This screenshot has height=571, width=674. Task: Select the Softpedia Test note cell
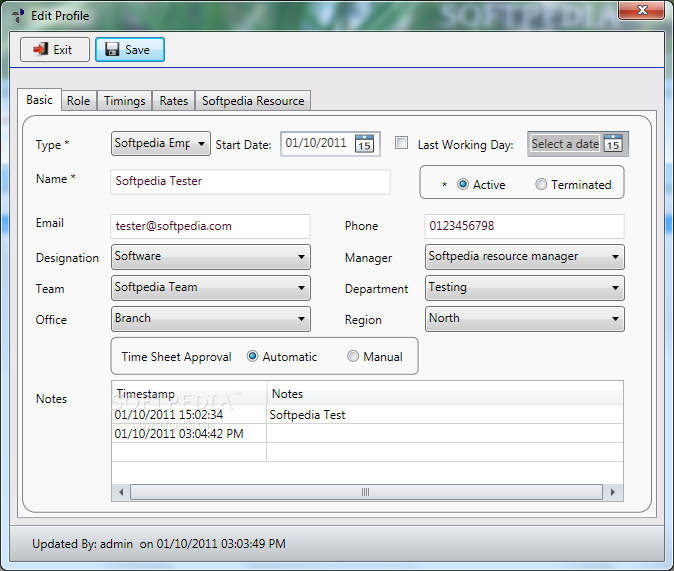pyautogui.click(x=444, y=414)
